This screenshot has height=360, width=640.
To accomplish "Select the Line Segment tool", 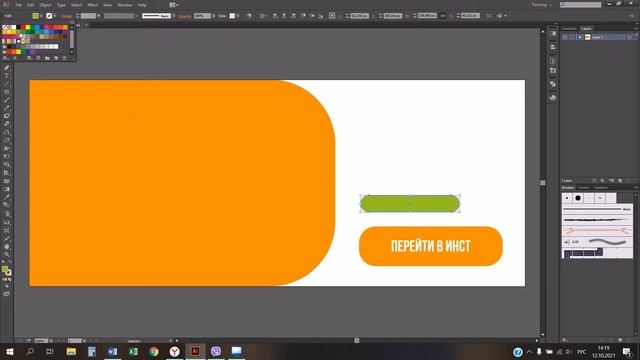I will click(7, 84).
